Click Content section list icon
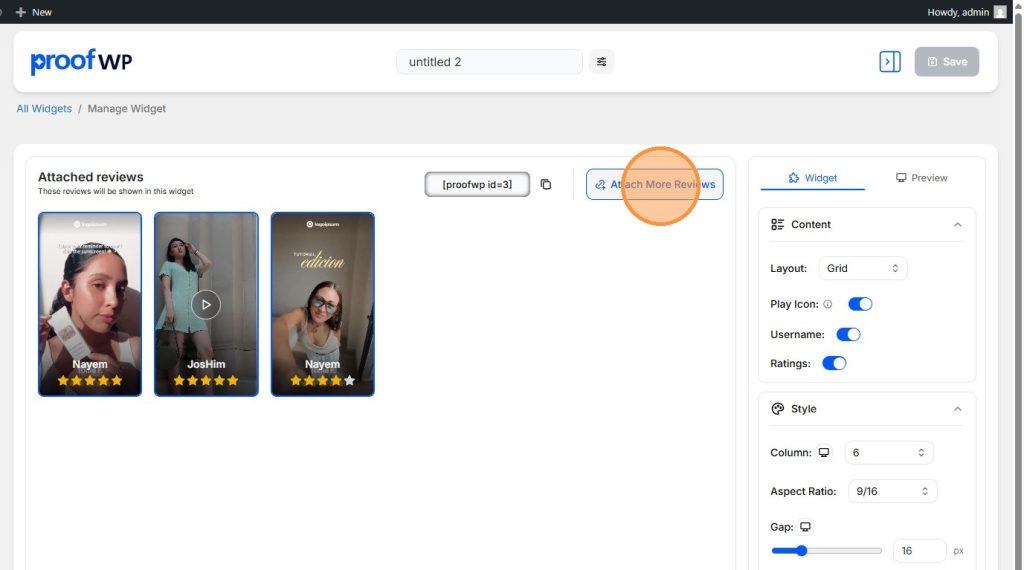The image size is (1024, 570). (x=777, y=225)
